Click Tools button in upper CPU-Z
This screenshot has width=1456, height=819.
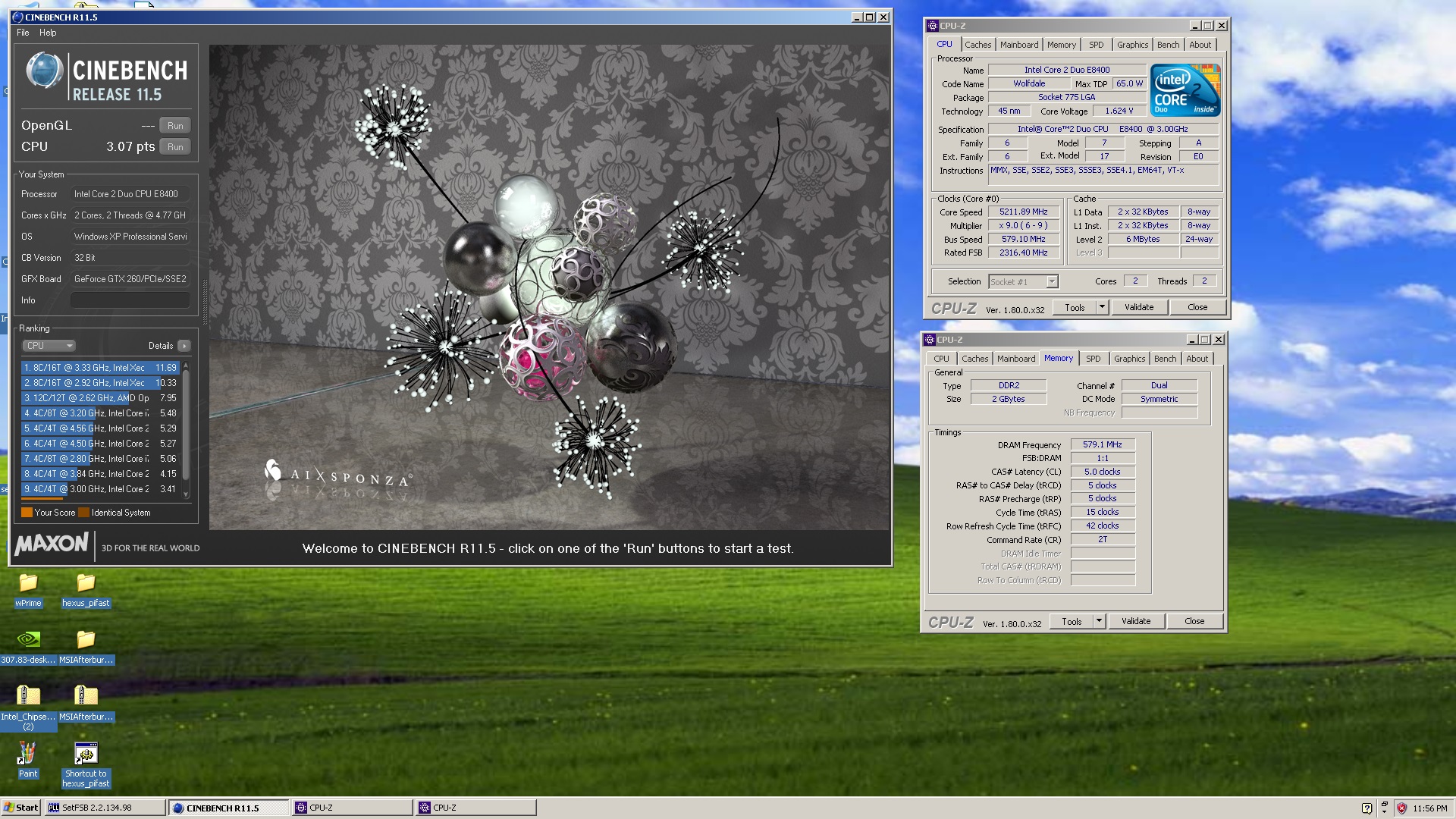[x=1075, y=307]
